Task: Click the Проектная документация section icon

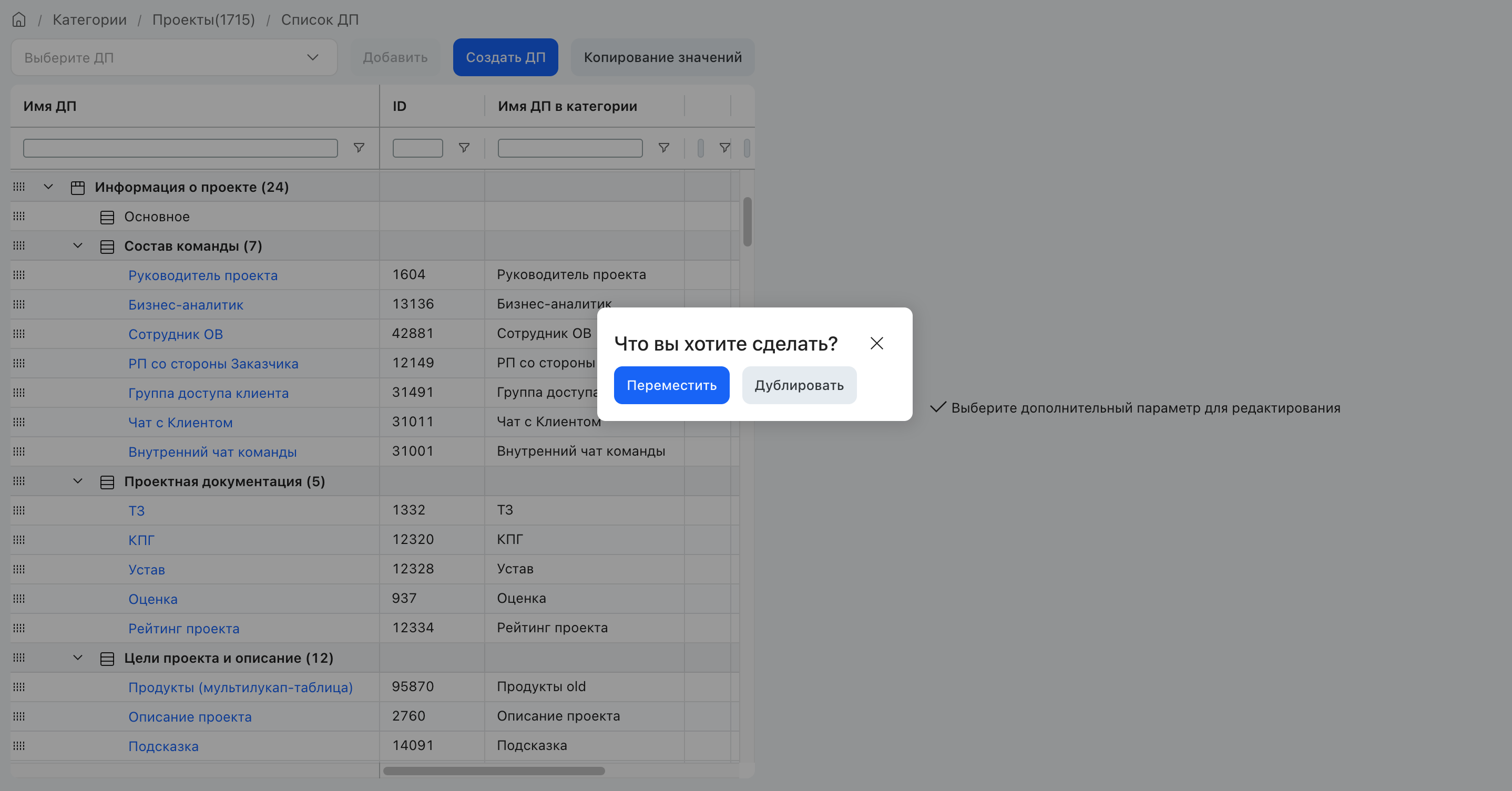Action: pos(107,482)
